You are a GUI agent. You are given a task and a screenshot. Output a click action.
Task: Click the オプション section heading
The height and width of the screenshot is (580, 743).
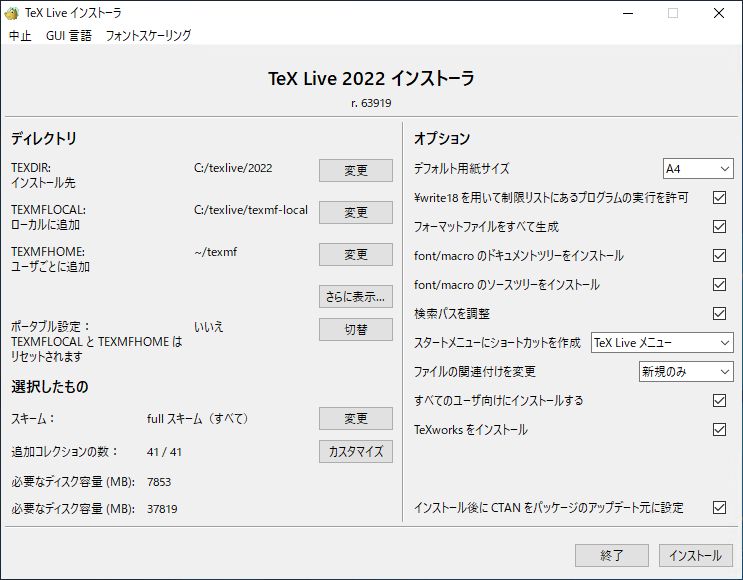click(442, 138)
